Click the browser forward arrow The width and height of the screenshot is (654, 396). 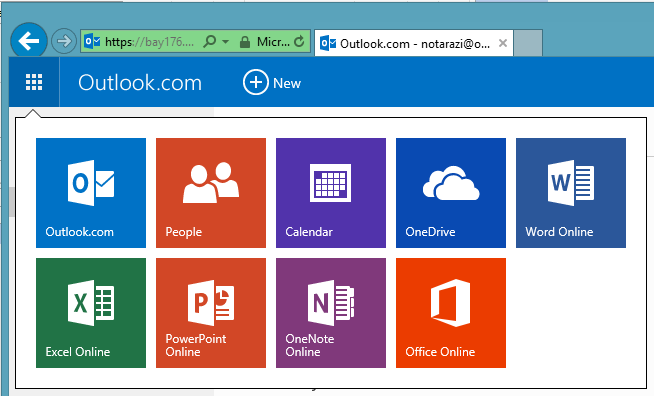(64, 41)
